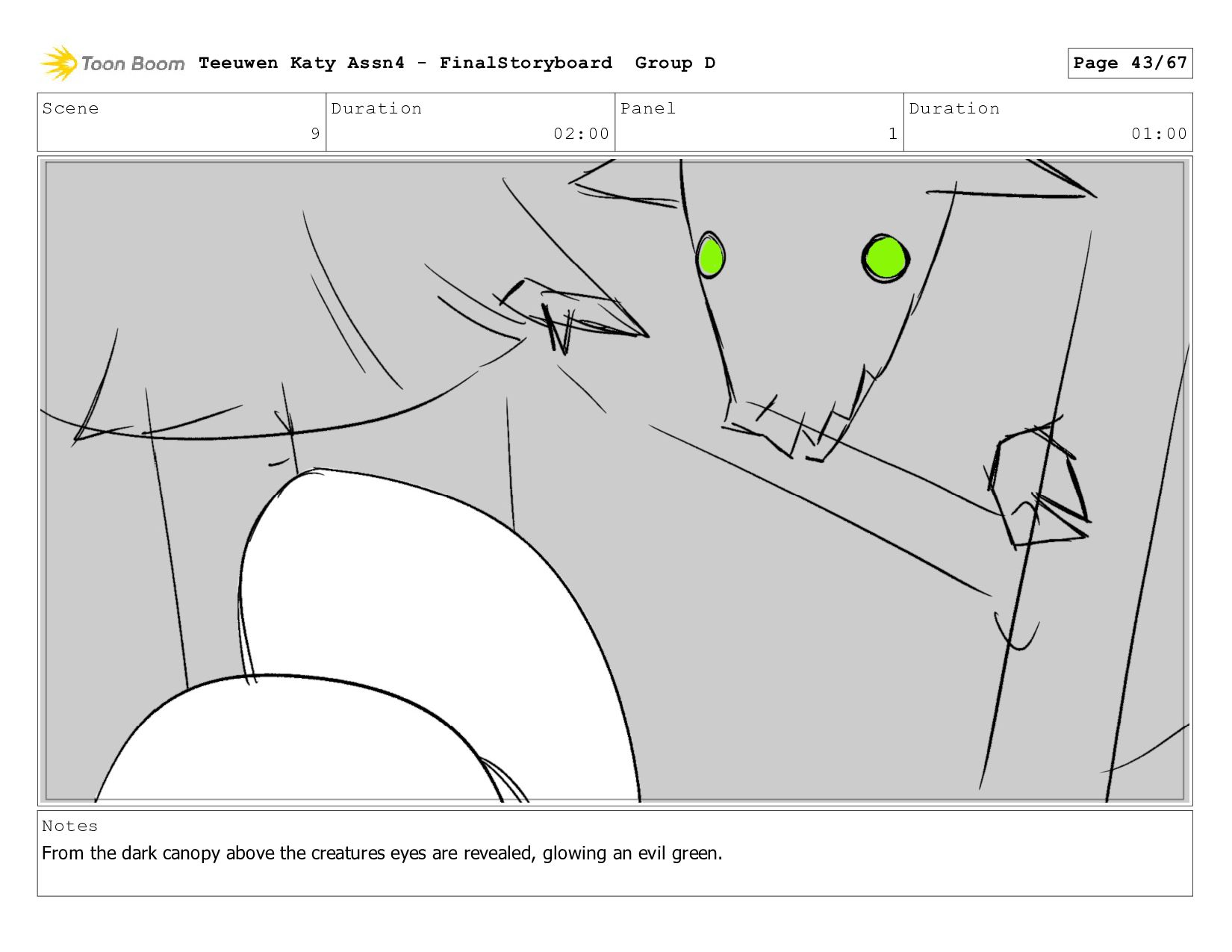Image resolution: width=1232 pixels, height=952 pixels.
Task: Click the 'Notes' label
Action: pyautogui.click(x=69, y=826)
